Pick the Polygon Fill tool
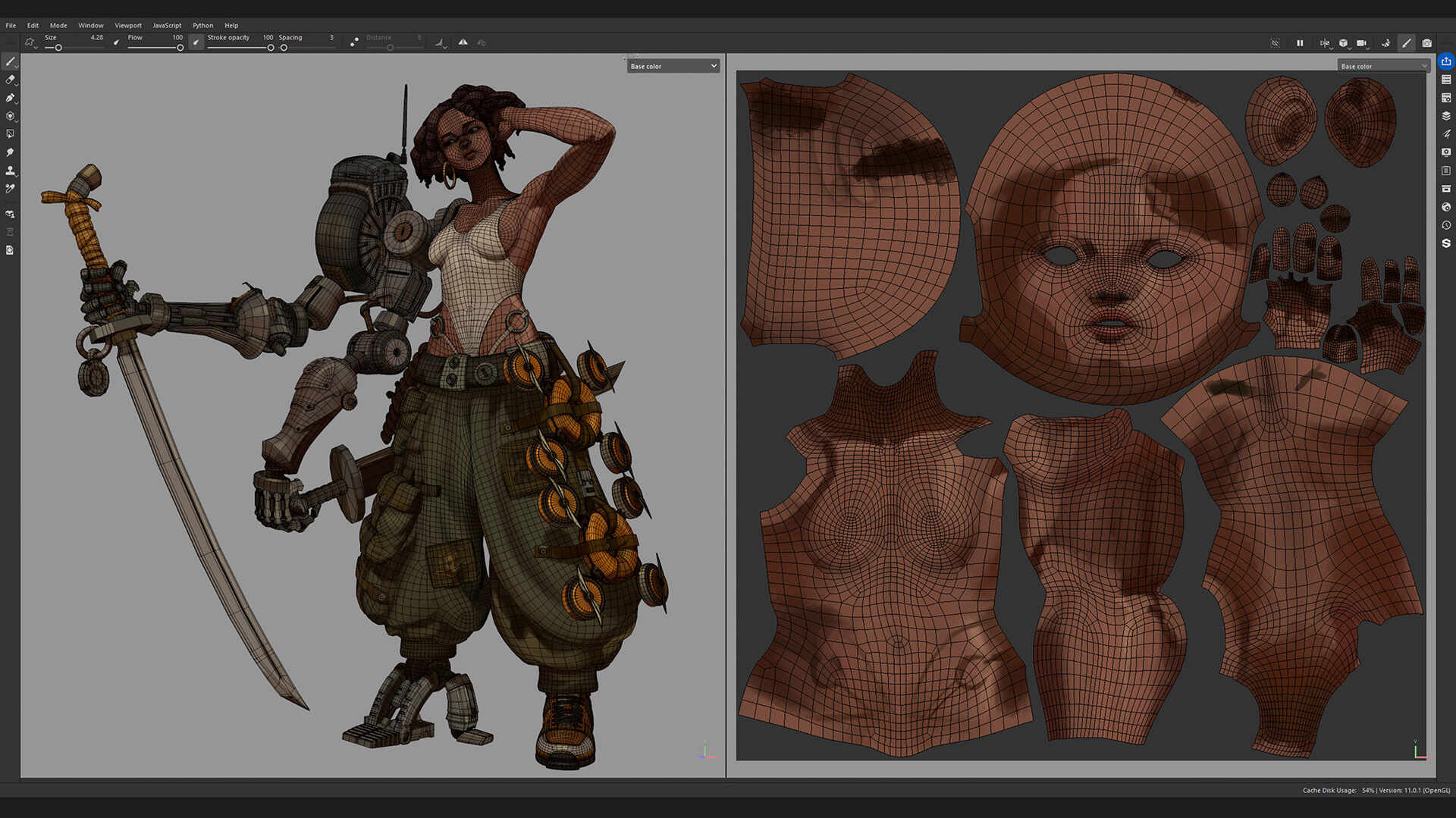This screenshot has height=818, width=1456. [11, 134]
